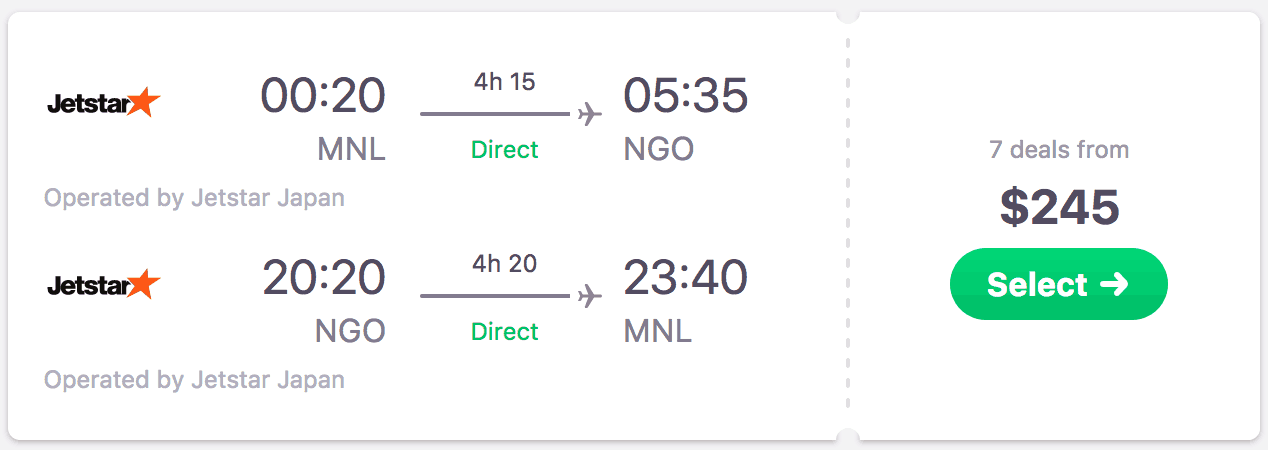Click the return flight airplane icon
This screenshot has width=1268, height=450.
pyautogui.click(x=590, y=296)
